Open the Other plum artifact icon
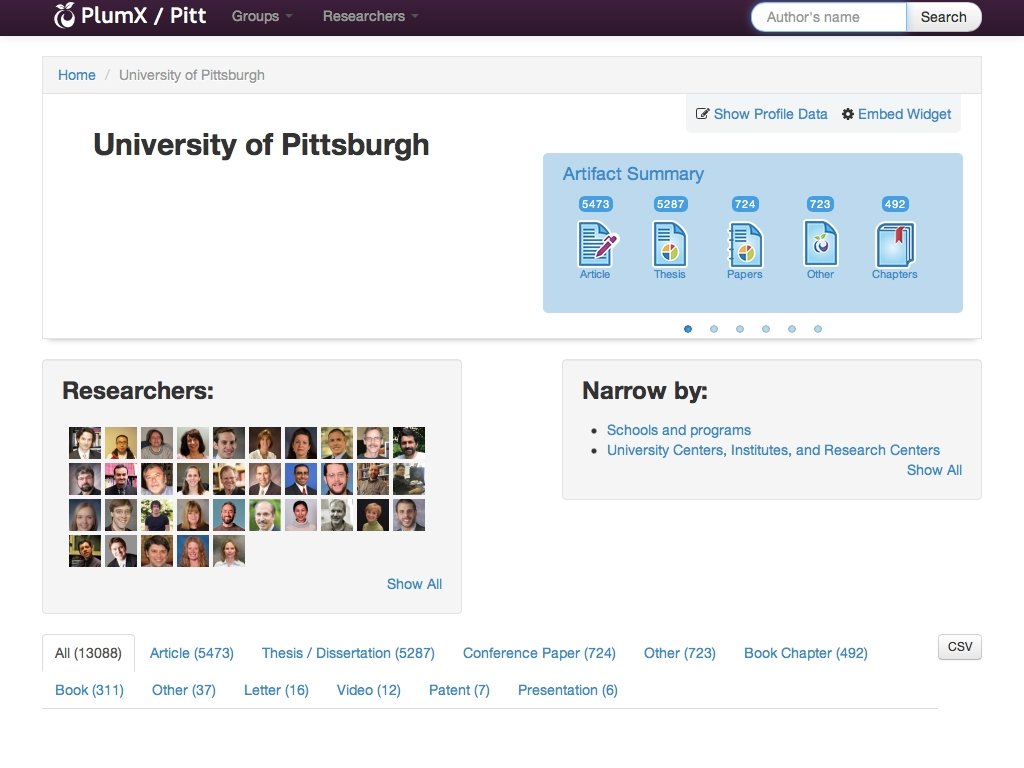1024x768 pixels. (x=820, y=244)
